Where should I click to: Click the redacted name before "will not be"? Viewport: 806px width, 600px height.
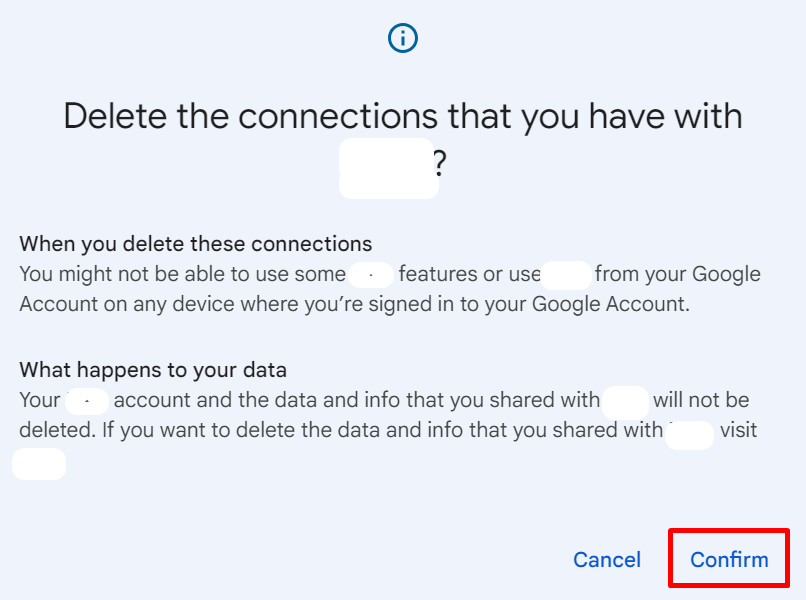625,403
